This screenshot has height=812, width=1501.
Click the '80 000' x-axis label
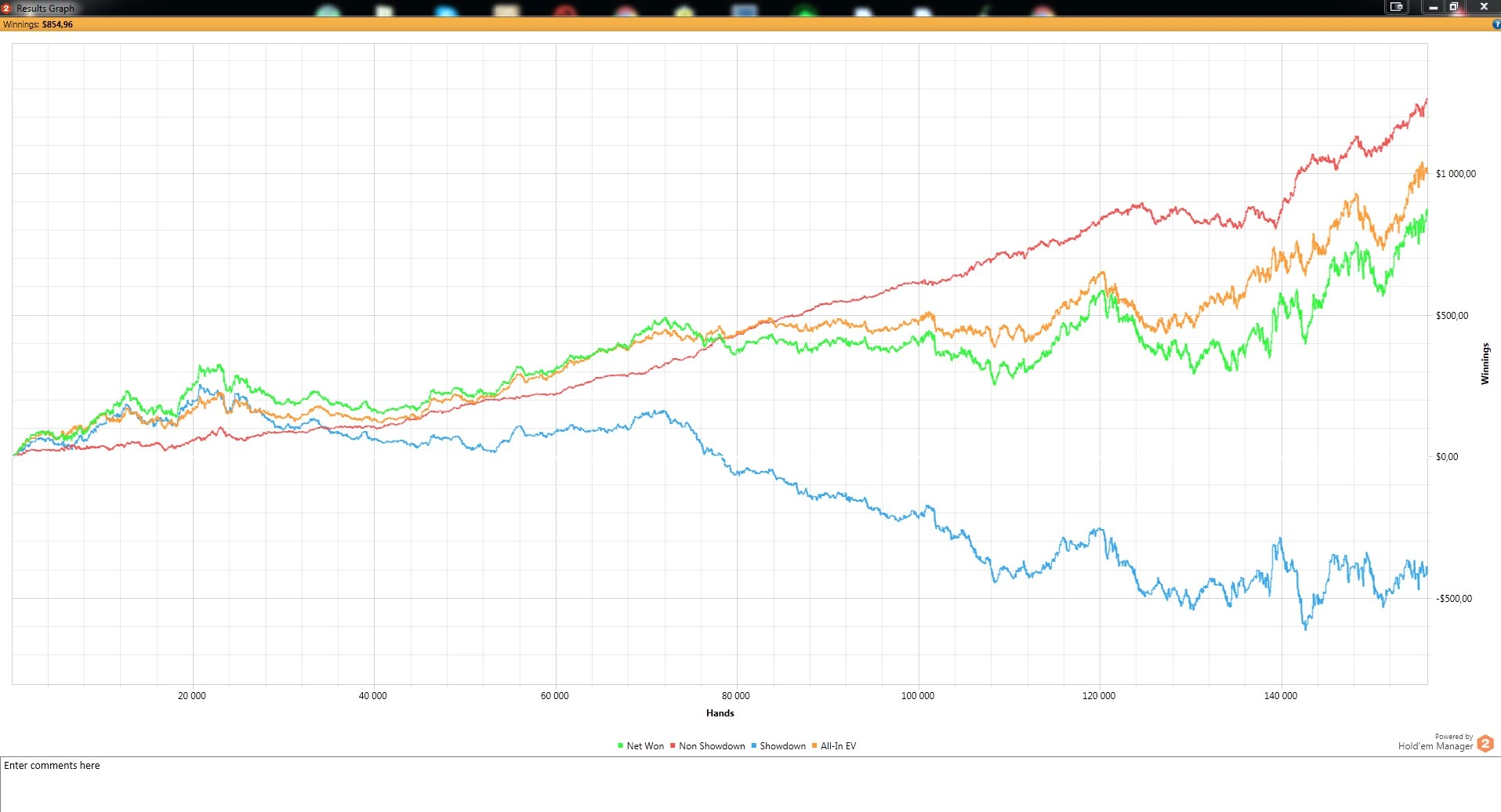(x=736, y=696)
